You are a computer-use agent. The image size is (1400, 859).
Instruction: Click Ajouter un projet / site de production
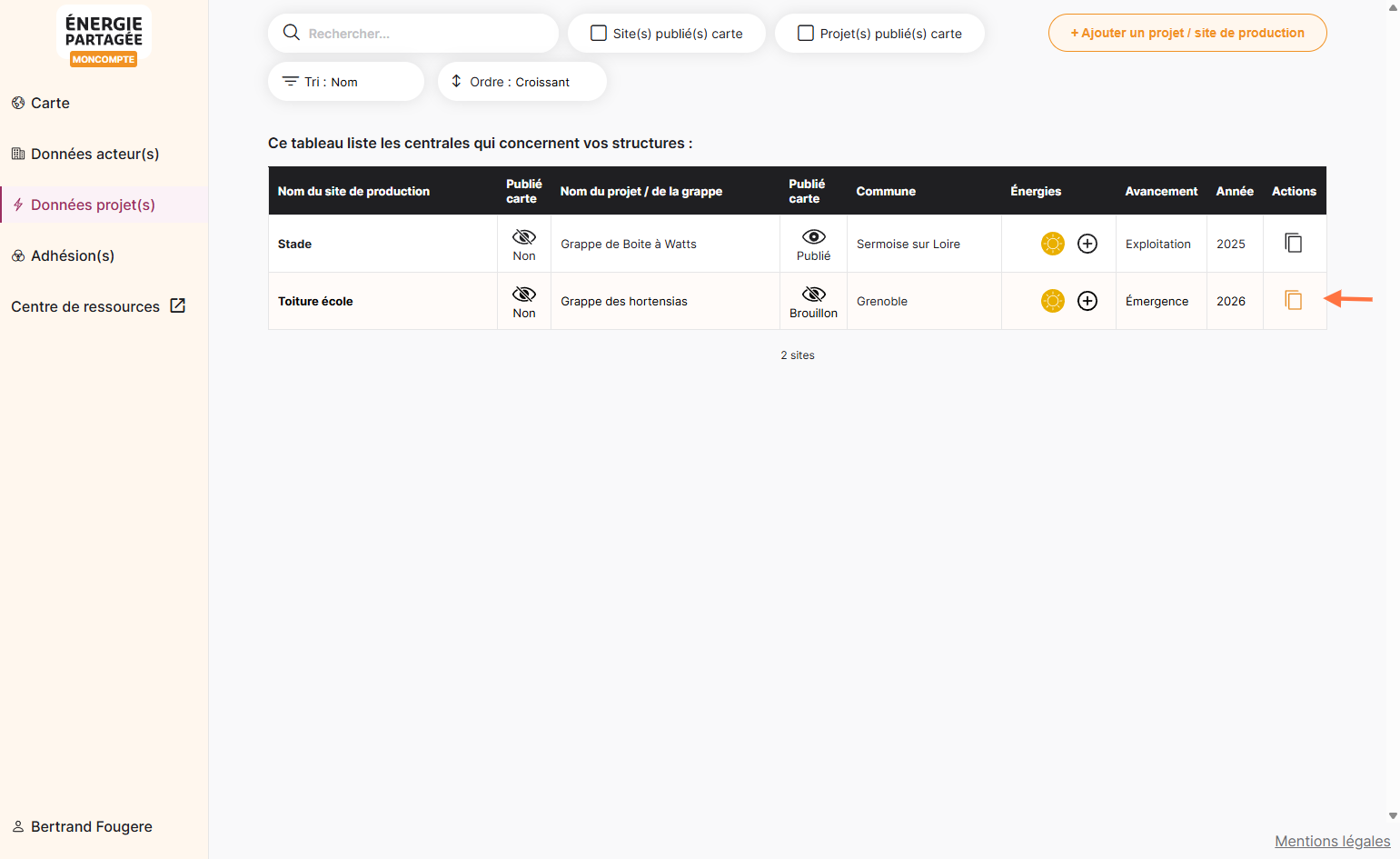(1187, 33)
